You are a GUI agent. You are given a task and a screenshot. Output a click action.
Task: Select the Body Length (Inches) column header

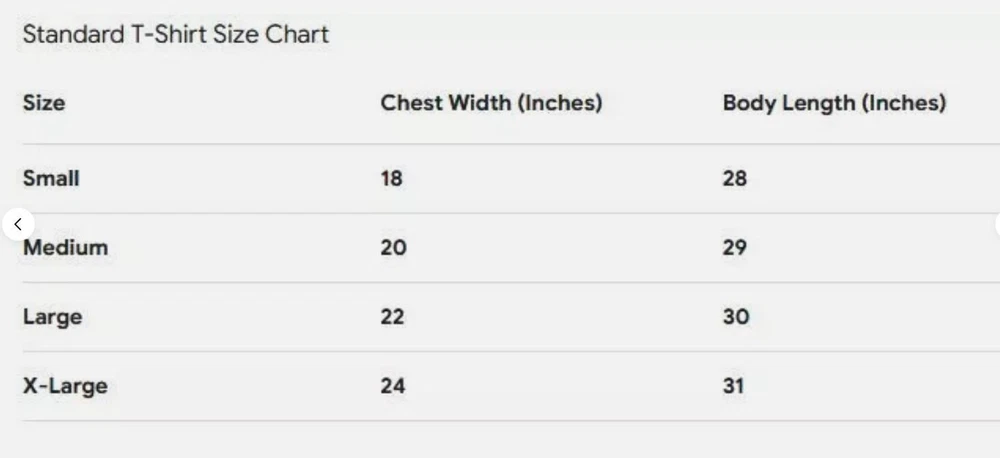click(834, 103)
